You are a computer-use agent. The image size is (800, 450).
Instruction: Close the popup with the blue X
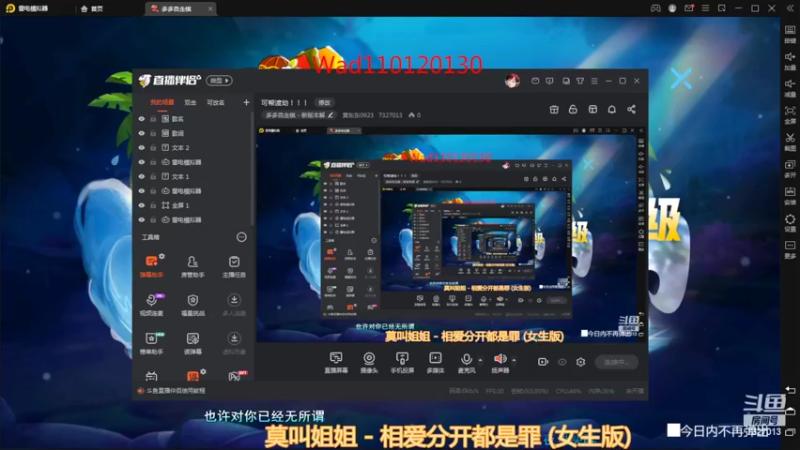pyautogui.click(x=681, y=79)
